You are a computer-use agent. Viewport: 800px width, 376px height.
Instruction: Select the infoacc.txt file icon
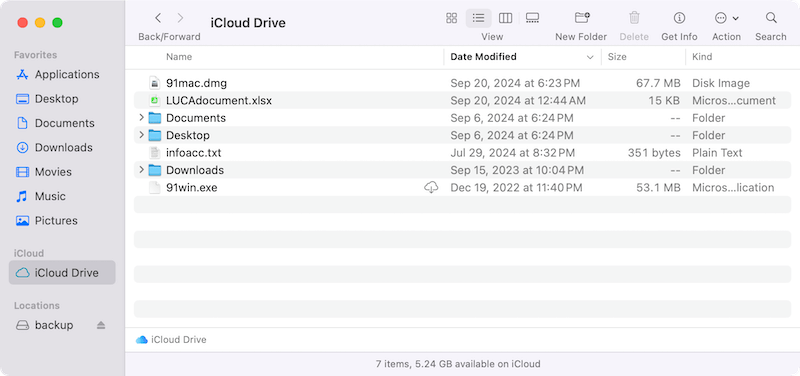click(154, 153)
